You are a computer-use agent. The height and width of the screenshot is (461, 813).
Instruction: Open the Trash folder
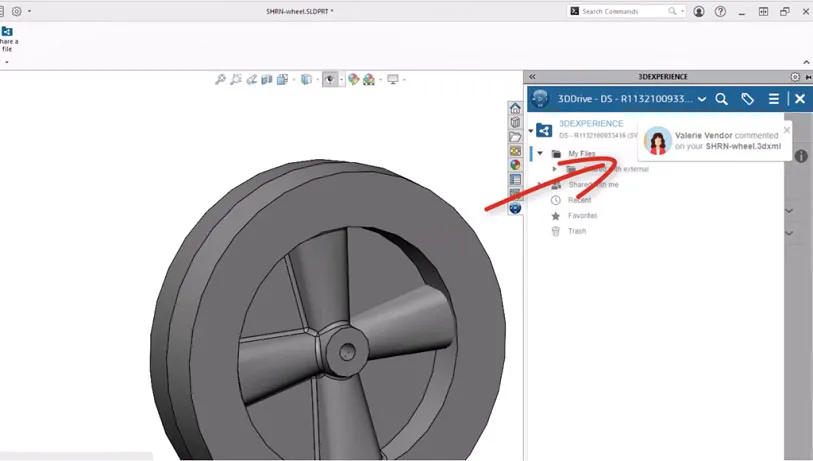pyautogui.click(x=577, y=231)
